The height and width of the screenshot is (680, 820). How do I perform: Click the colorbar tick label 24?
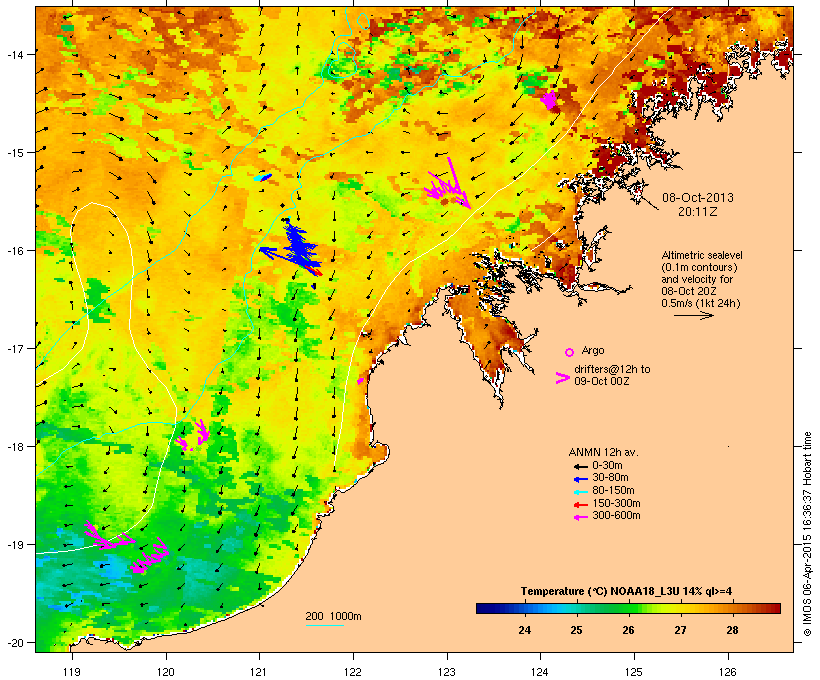coord(525,630)
